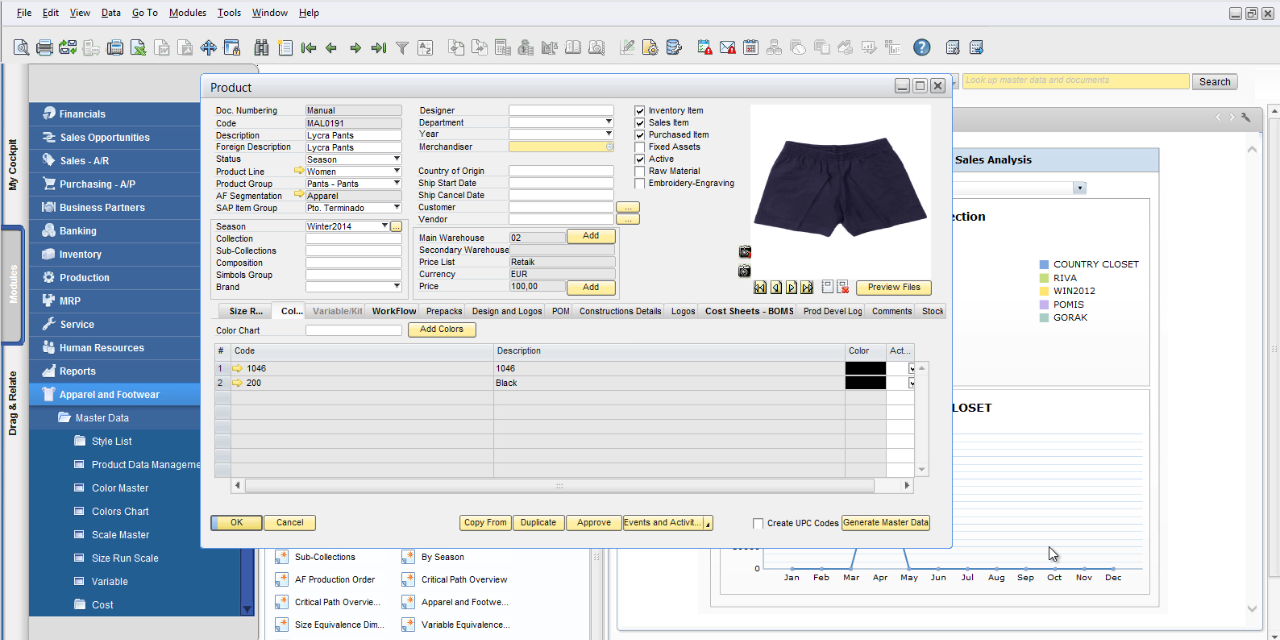Image resolution: width=1280 pixels, height=640 pixels.
Task: Click the delete image icon with red X
Action: [842, 288]
